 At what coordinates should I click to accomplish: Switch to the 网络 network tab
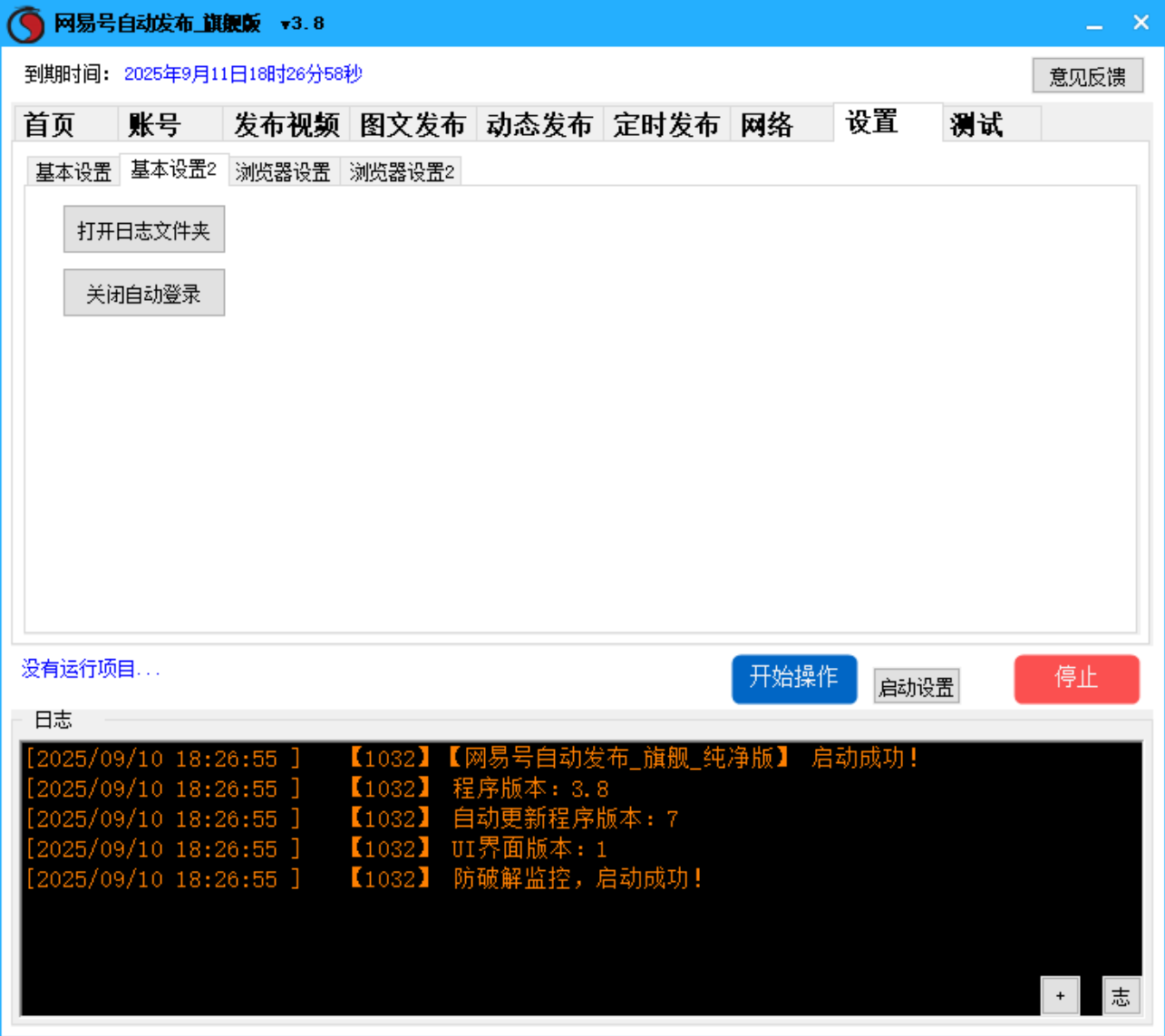769,124
